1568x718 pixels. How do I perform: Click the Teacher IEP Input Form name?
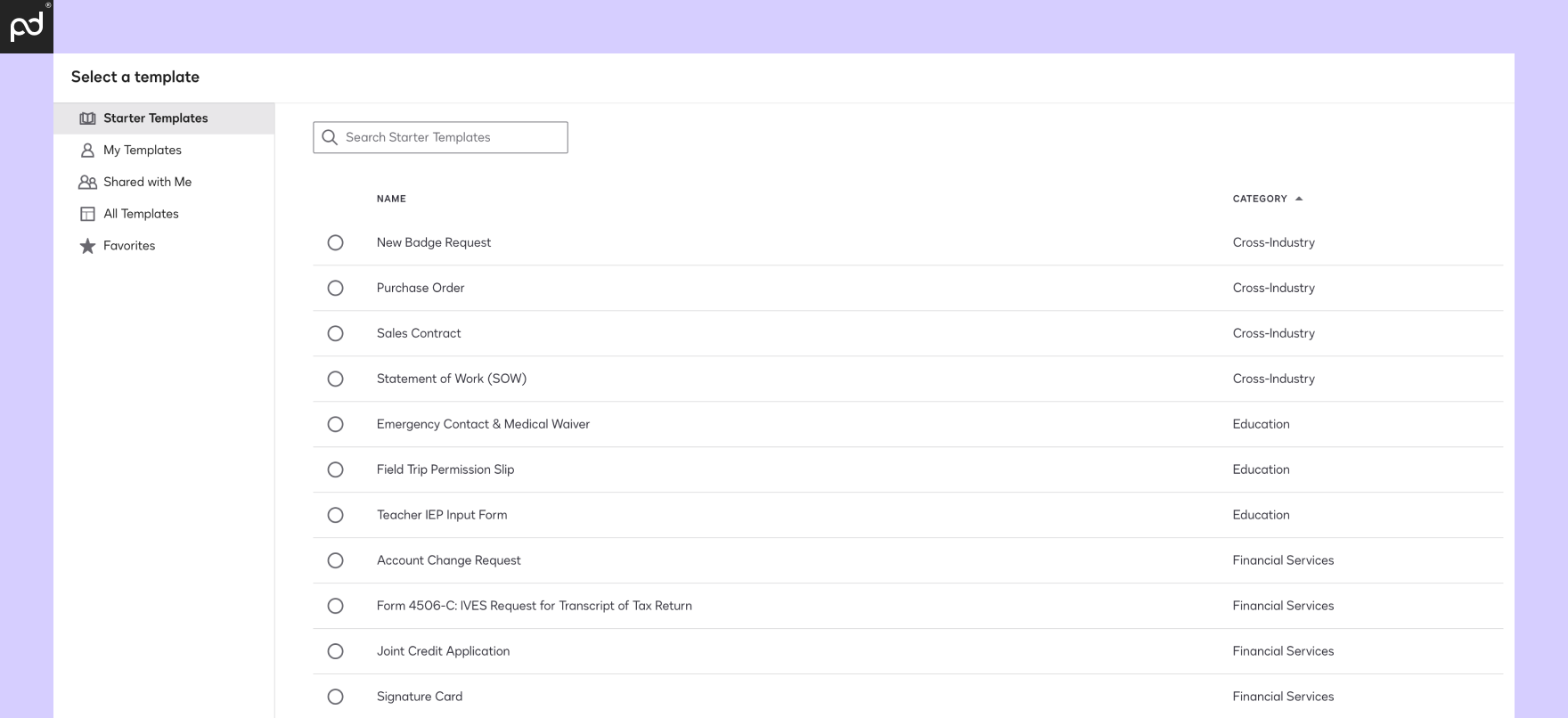point(442,515)
